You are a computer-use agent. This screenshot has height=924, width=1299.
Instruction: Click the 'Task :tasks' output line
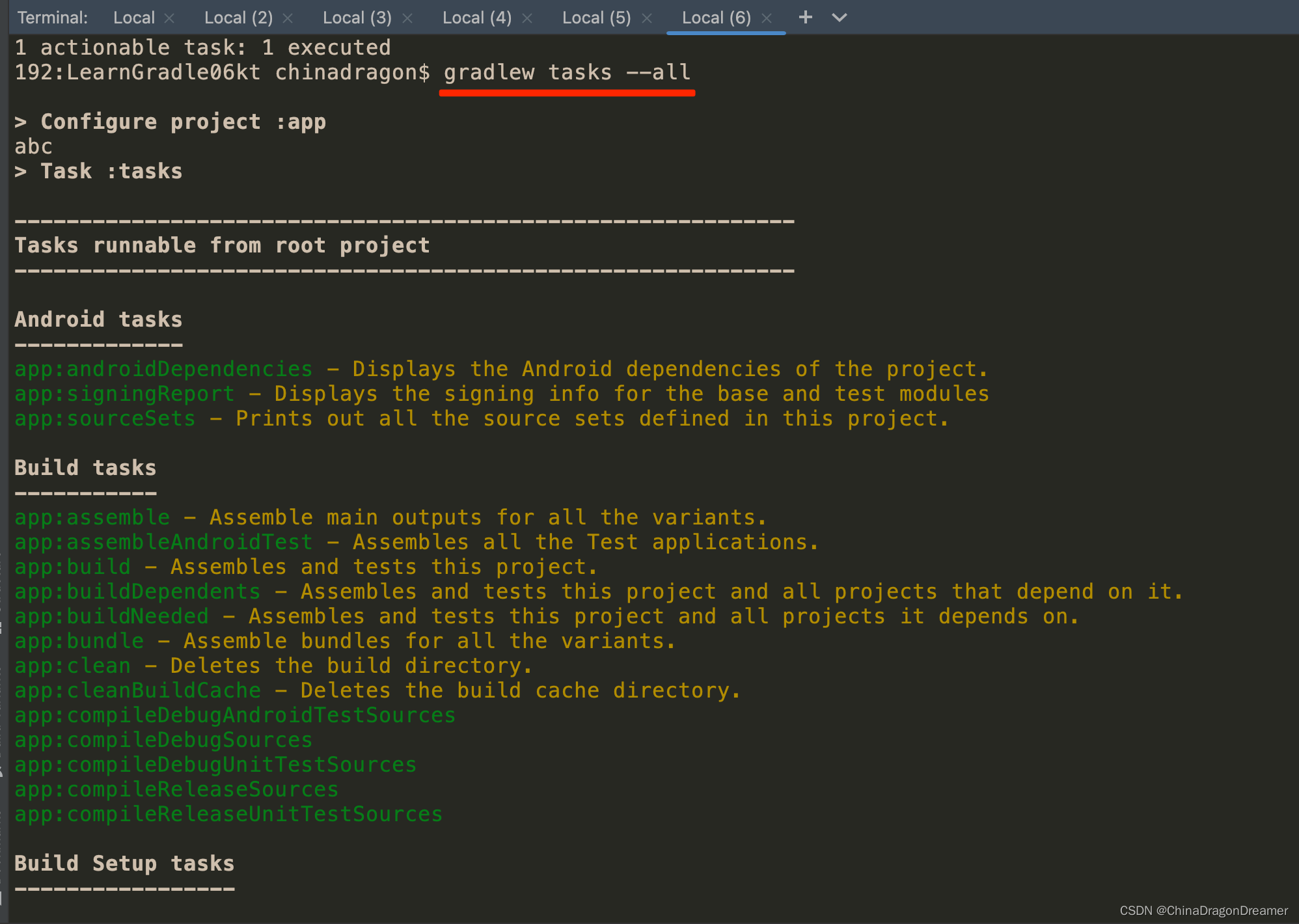pos(98,171)
